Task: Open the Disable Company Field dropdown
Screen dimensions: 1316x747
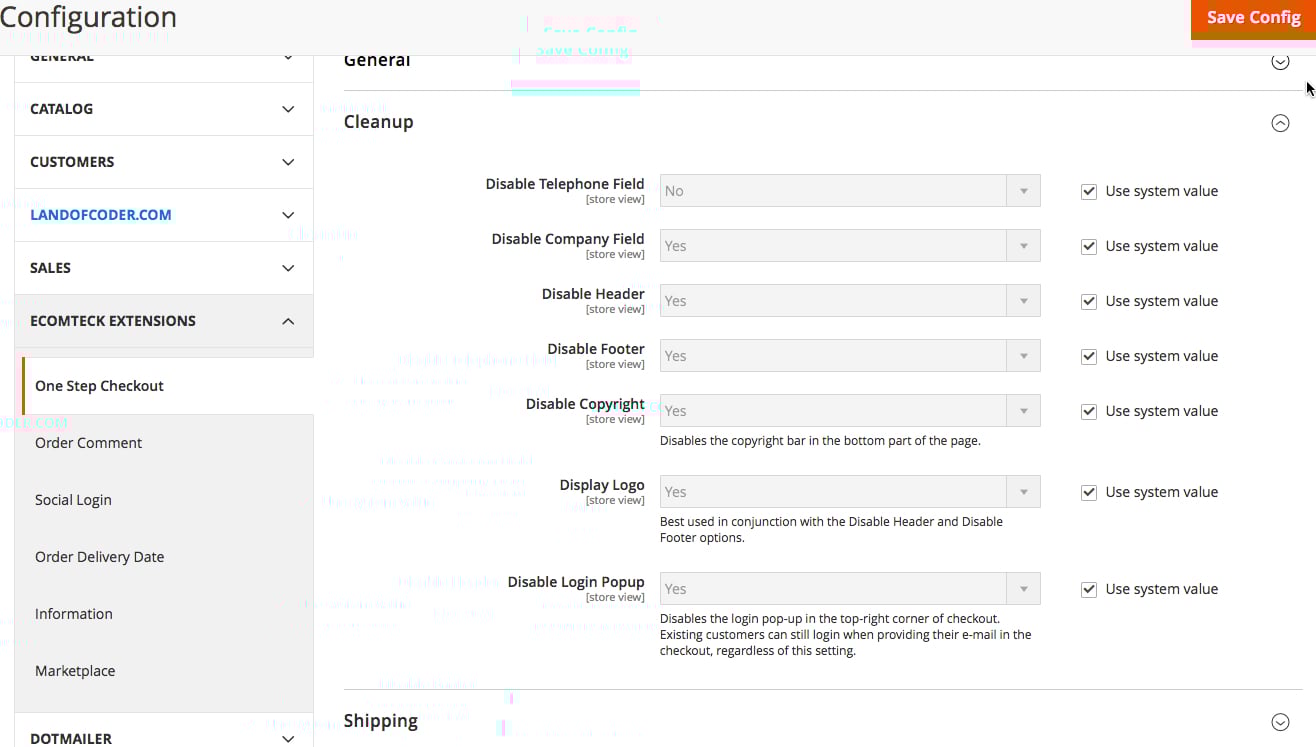Action: pyautogui.click(x=850, y=246)
